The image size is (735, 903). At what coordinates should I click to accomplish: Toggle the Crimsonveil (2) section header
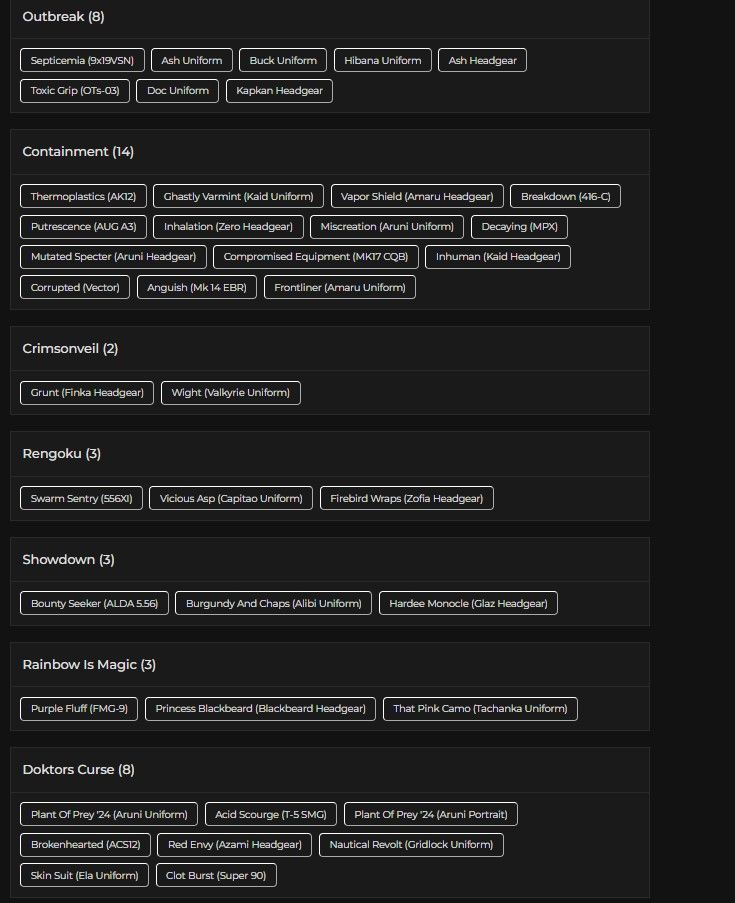click(x=70, y=349)
